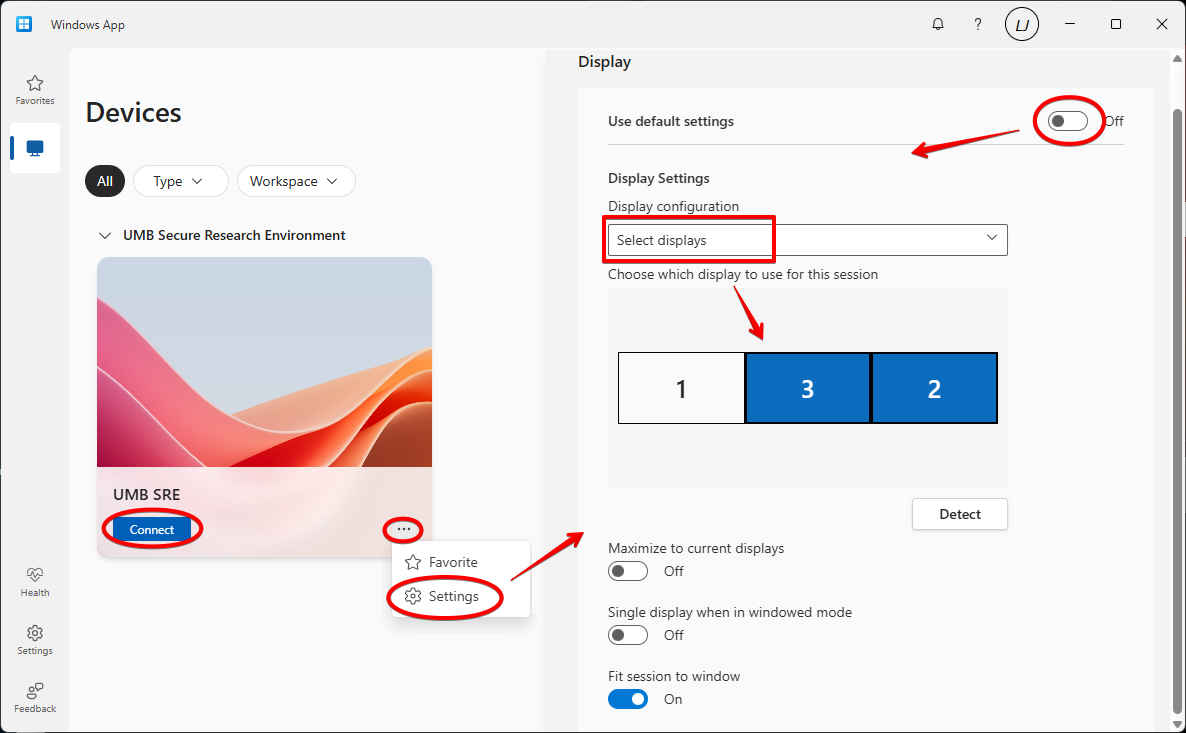Click the user account avatar icon
This screenshot has height=733, width=1186.
pyautogui.click(x=1021, y=25)
